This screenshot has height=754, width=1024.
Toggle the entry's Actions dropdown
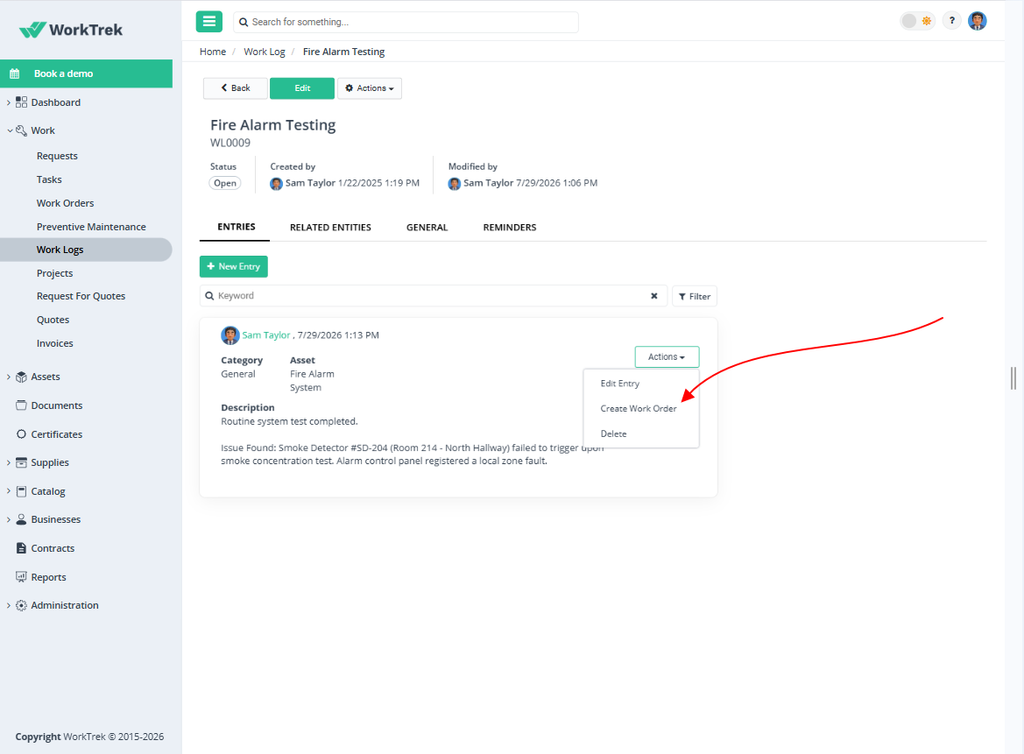tap(667, 357)
